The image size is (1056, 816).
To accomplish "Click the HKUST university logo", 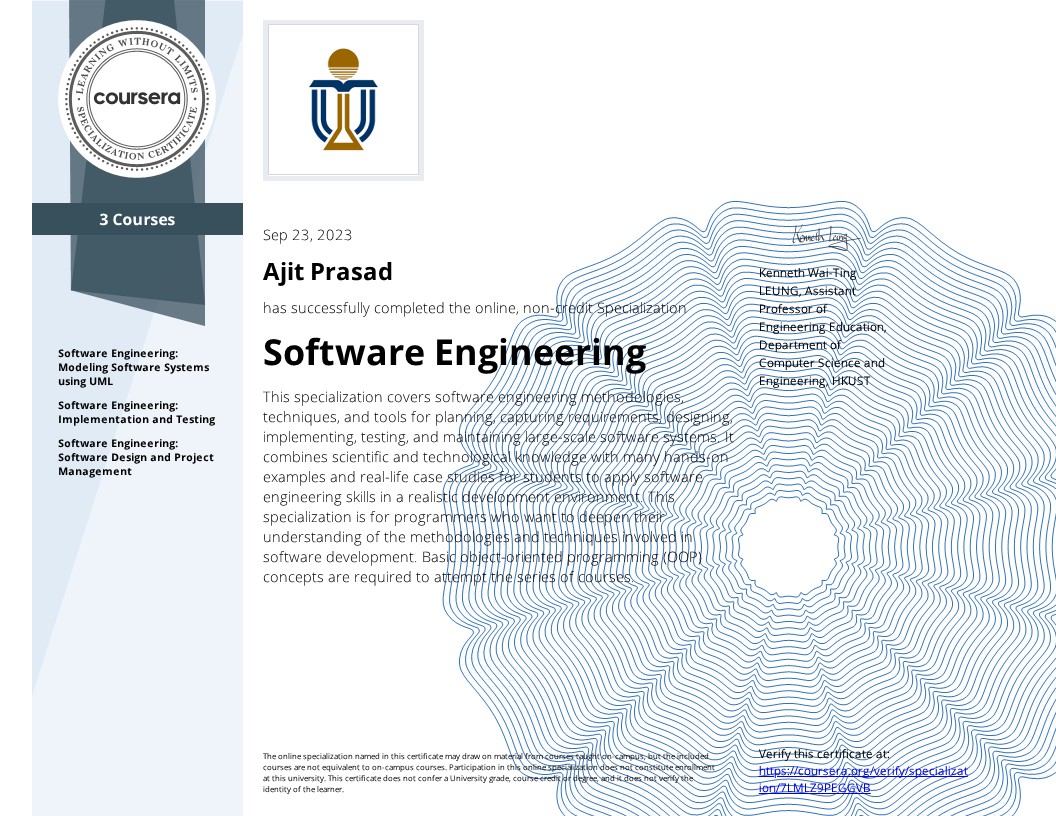I will [343, 100].
